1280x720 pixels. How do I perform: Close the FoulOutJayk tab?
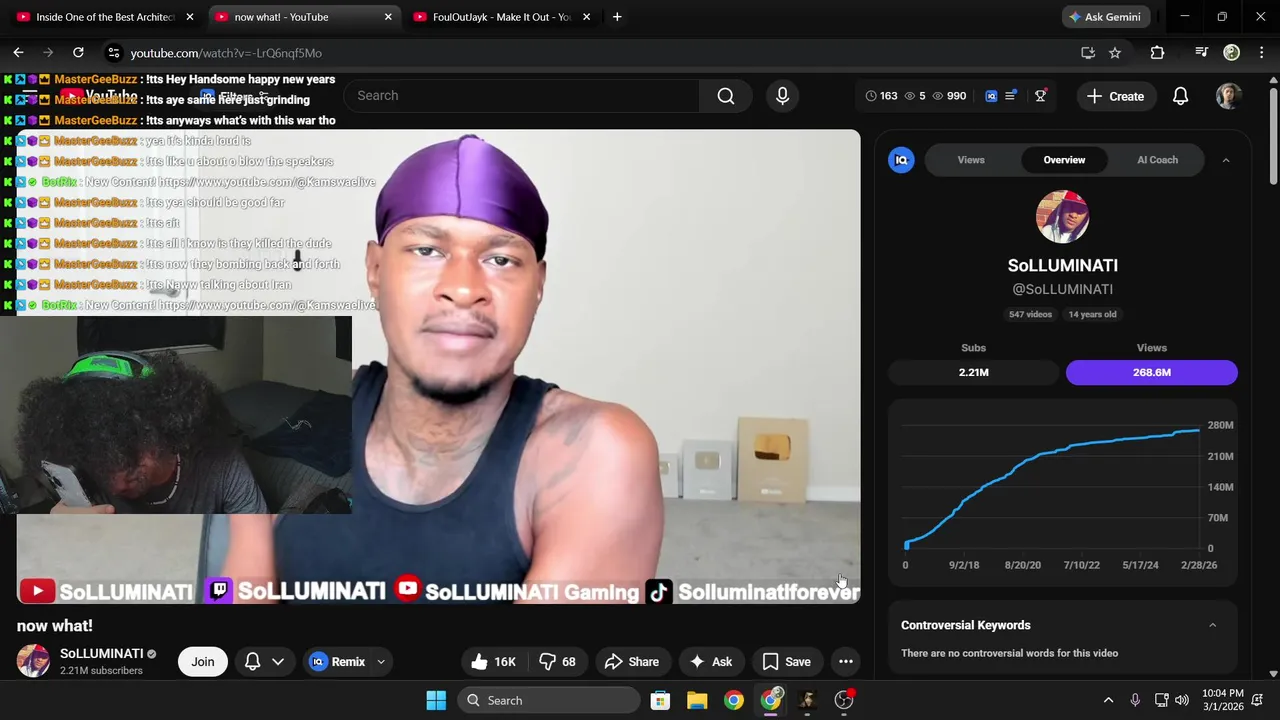(x=586, y=17)
